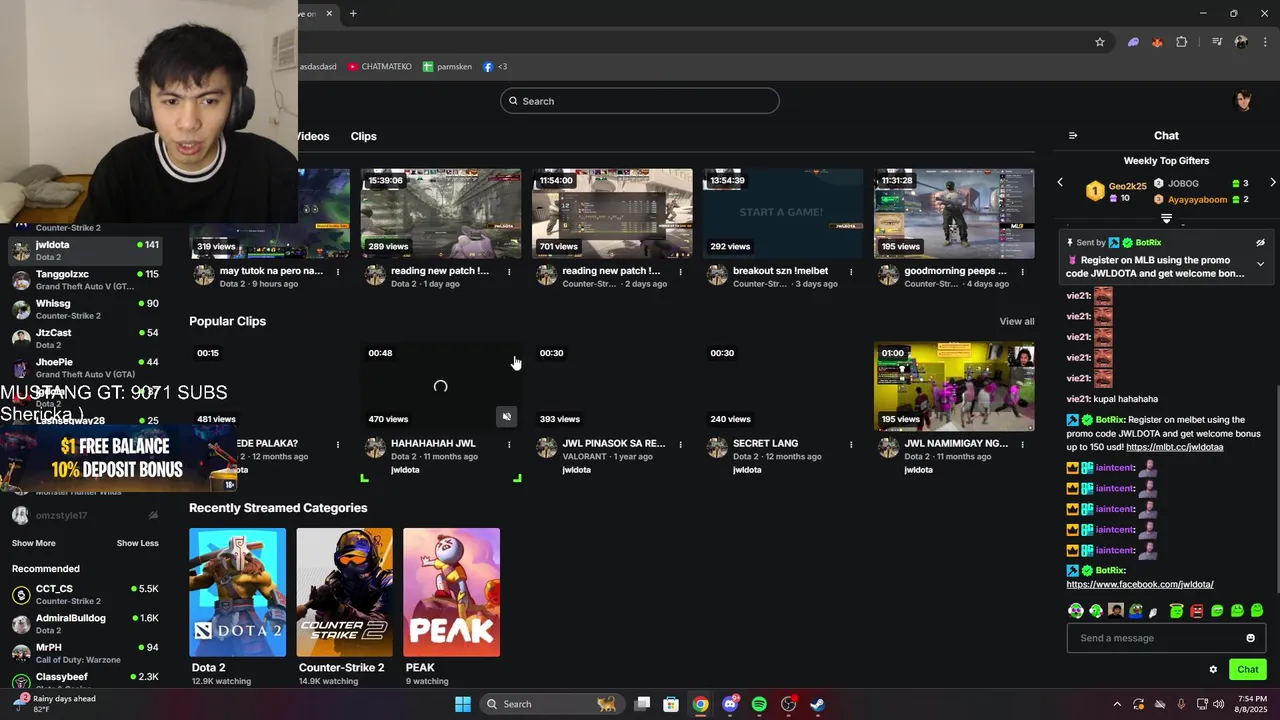Open Discord from the taskbar

[730, 704]
